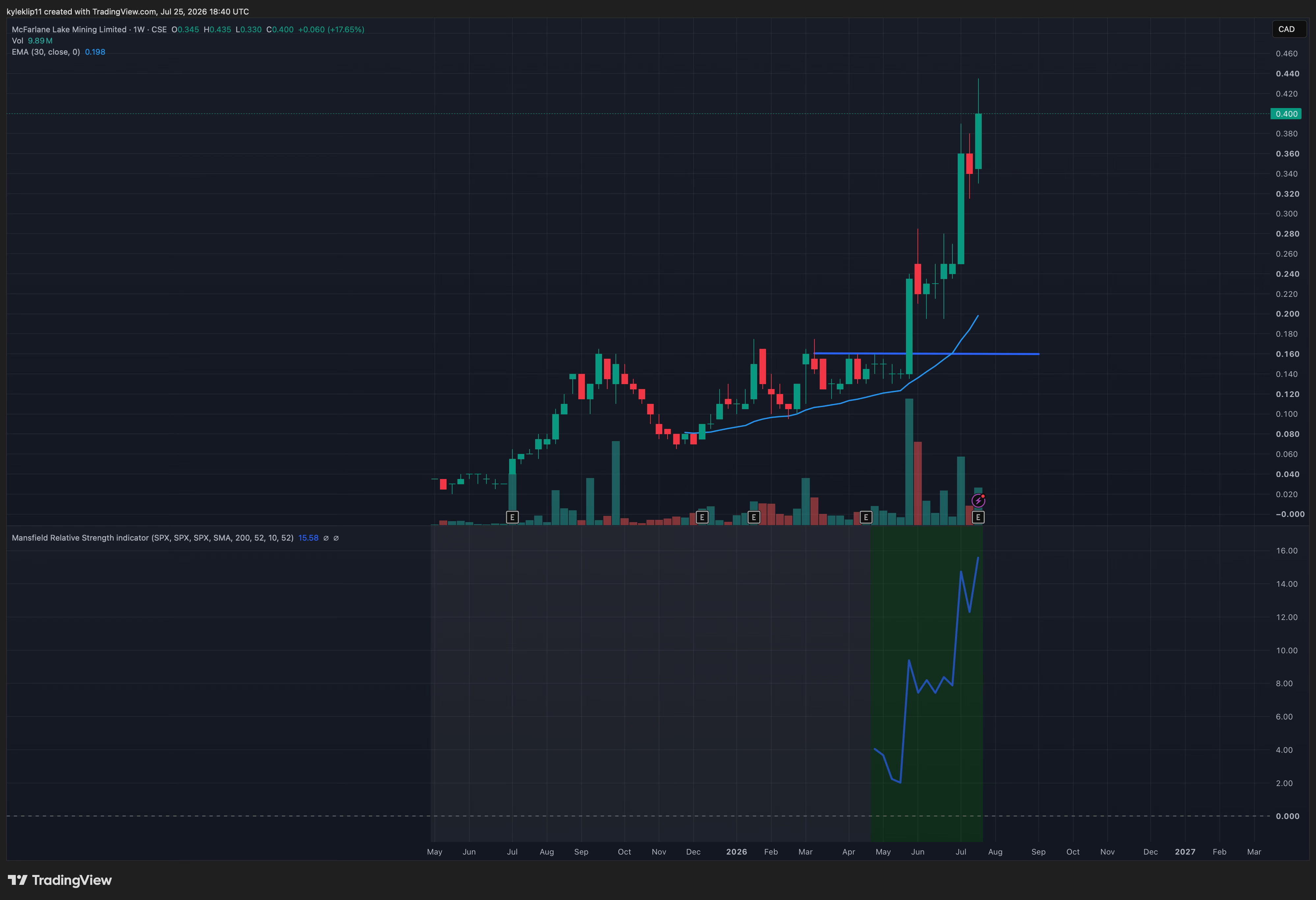Open the E earnings marker near December 2025
The width and height of the screenshot is (1316, 900).
701,517
